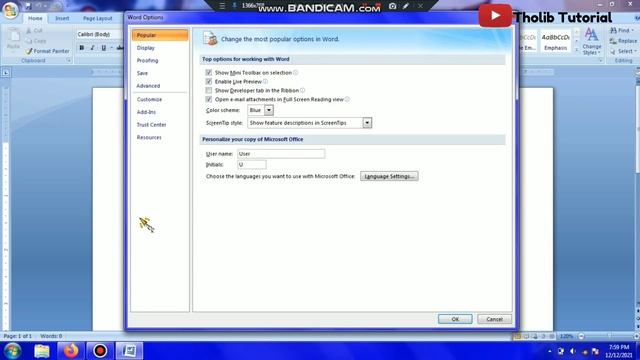640x360 pixels.
Task: Click the volume speaker tray icon
Action: tap(573, 351)
